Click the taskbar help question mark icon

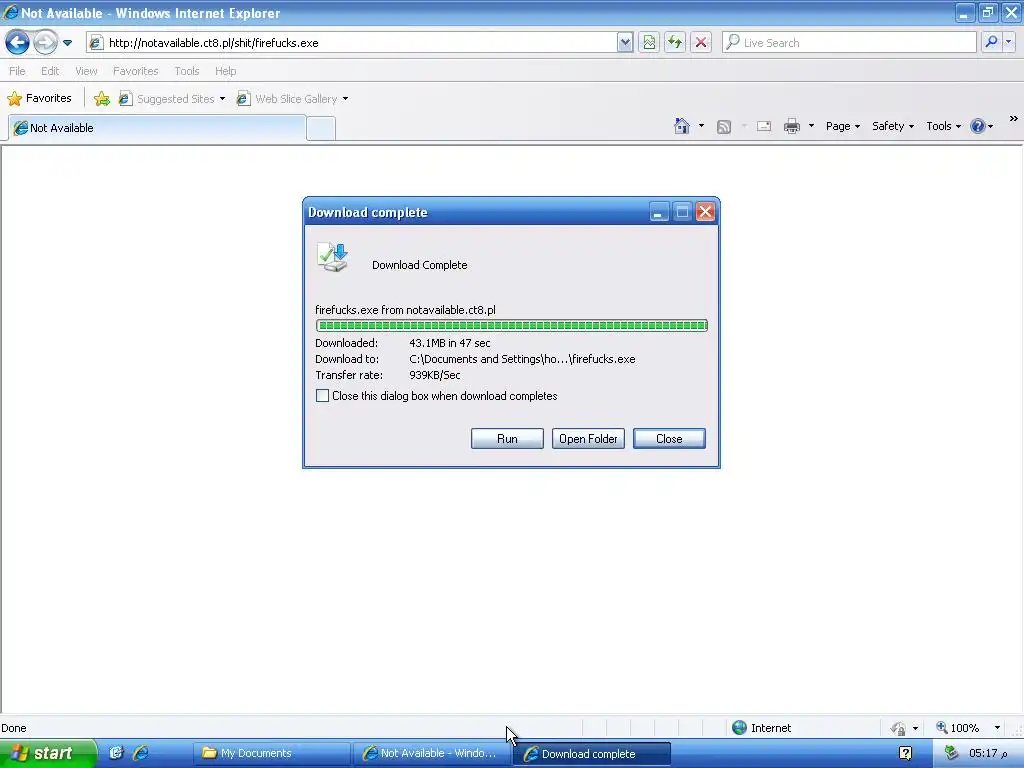(905, 753)
